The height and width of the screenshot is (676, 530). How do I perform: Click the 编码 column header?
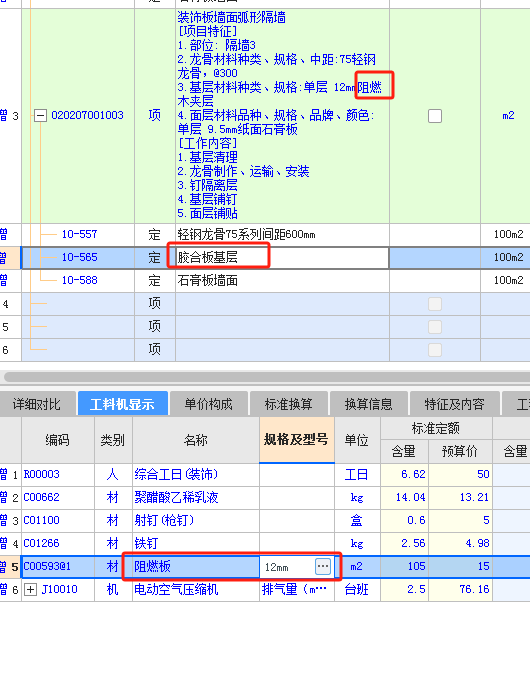click(58, 440)
